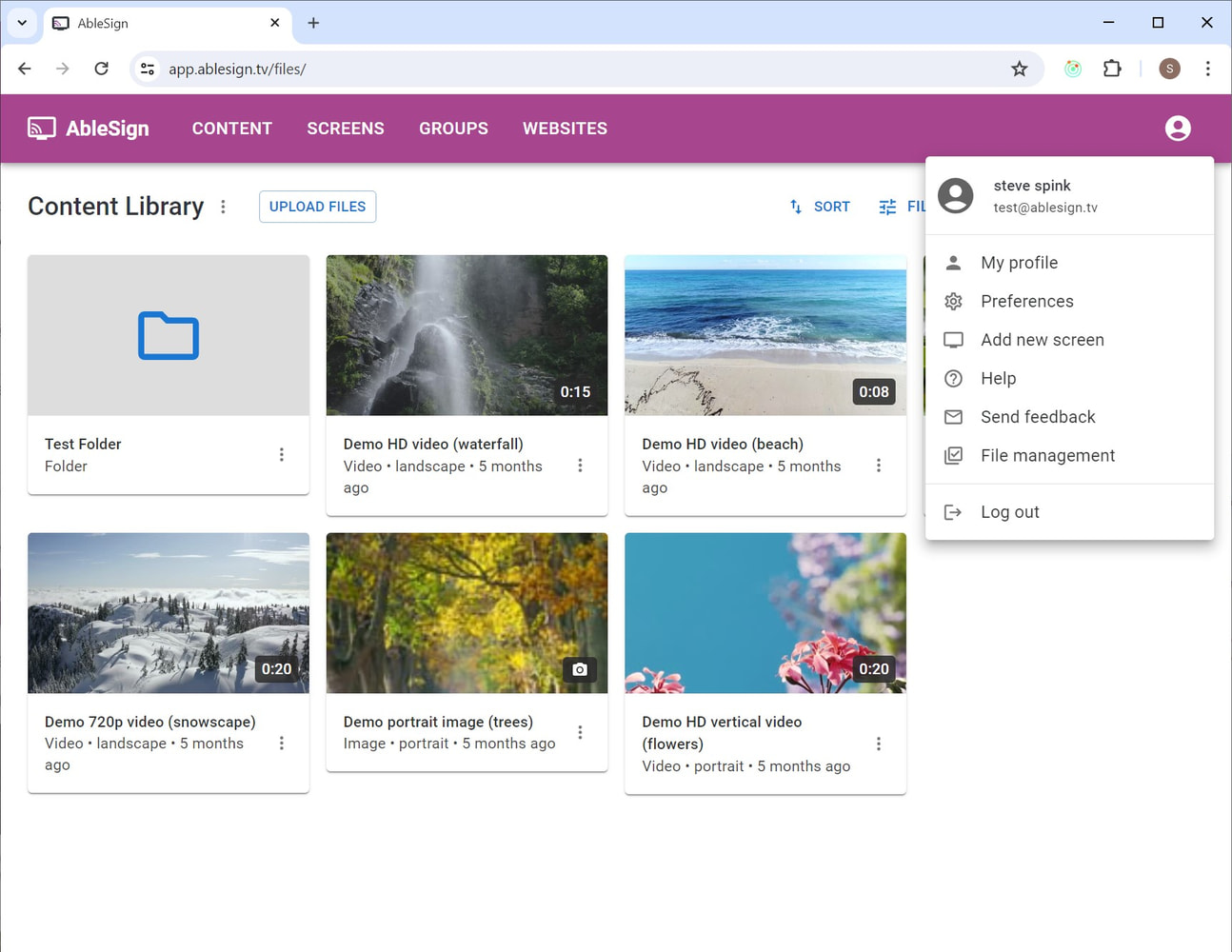Click the Log out icon
1232x952 pixels.
953,511
